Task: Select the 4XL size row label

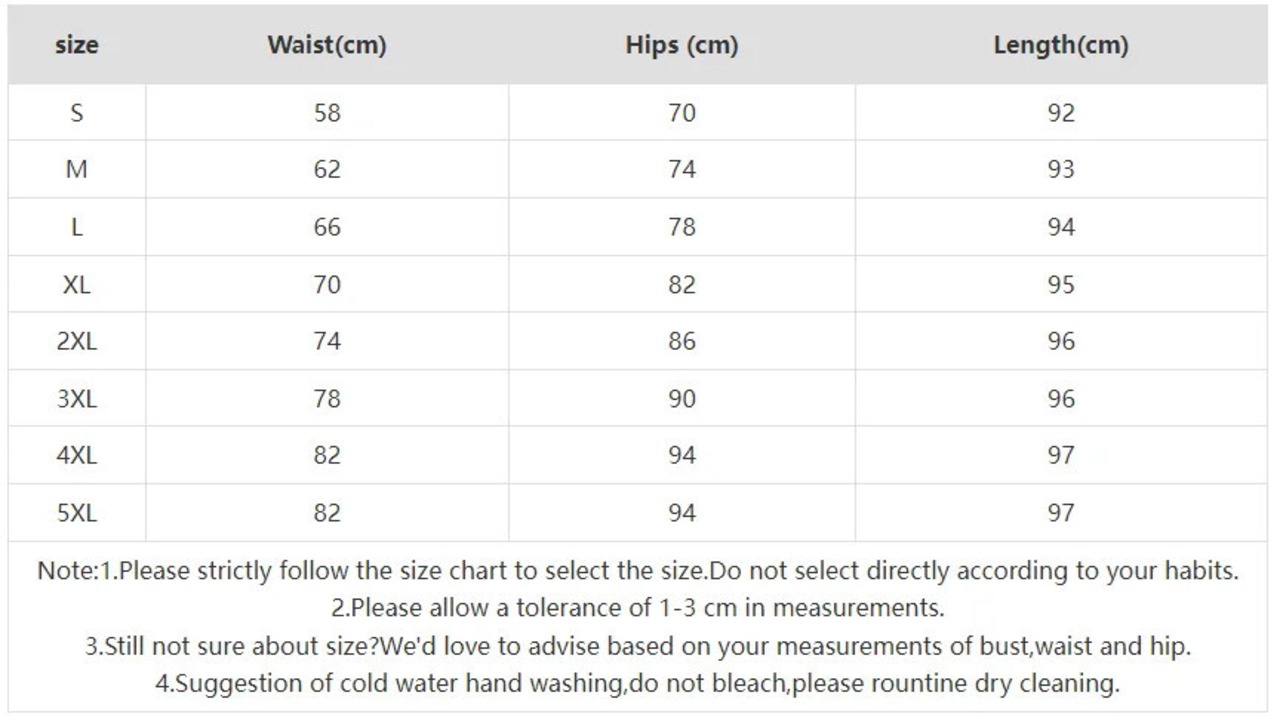Action: [x=77, y=455]
